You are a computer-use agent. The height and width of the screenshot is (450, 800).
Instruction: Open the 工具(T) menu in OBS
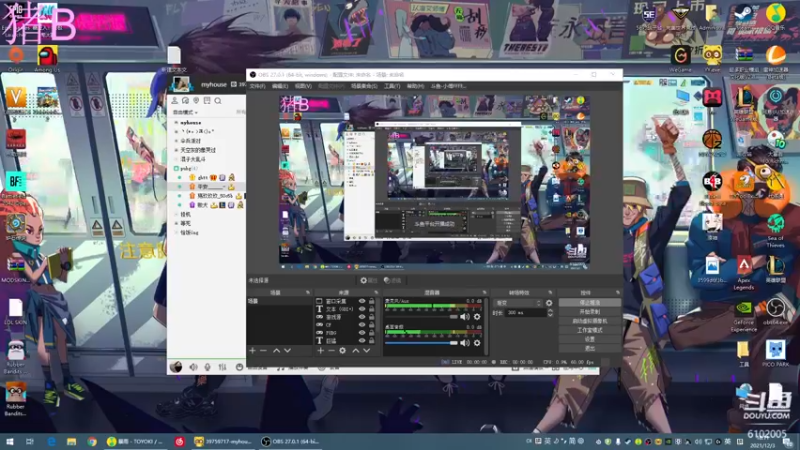[392, 86]
